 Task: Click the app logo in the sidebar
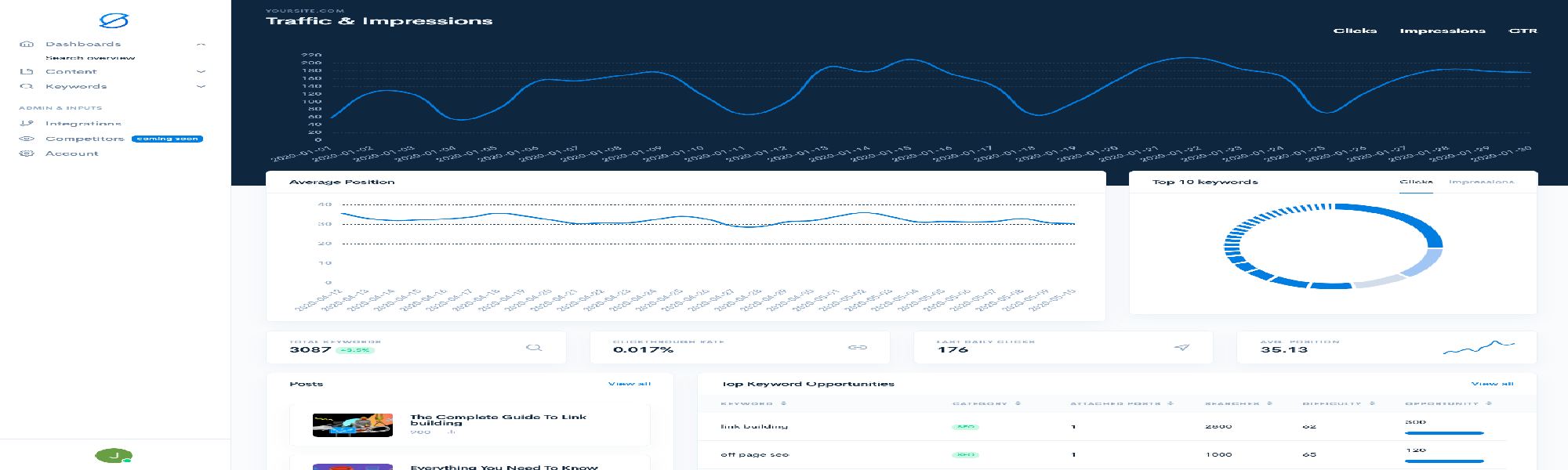(114, 20)
